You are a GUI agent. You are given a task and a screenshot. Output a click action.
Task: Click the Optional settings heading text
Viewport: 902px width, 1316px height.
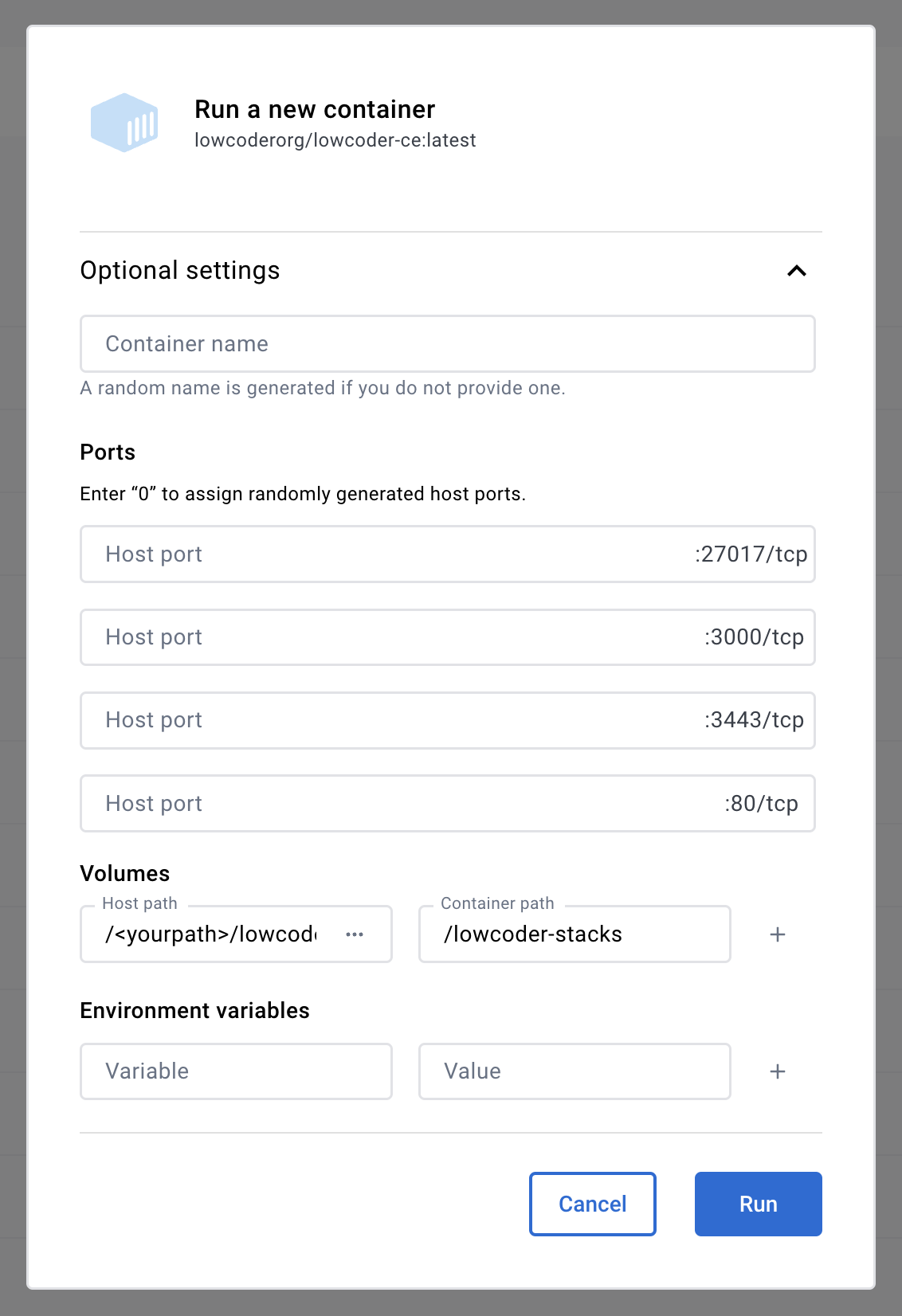(180, 271)
